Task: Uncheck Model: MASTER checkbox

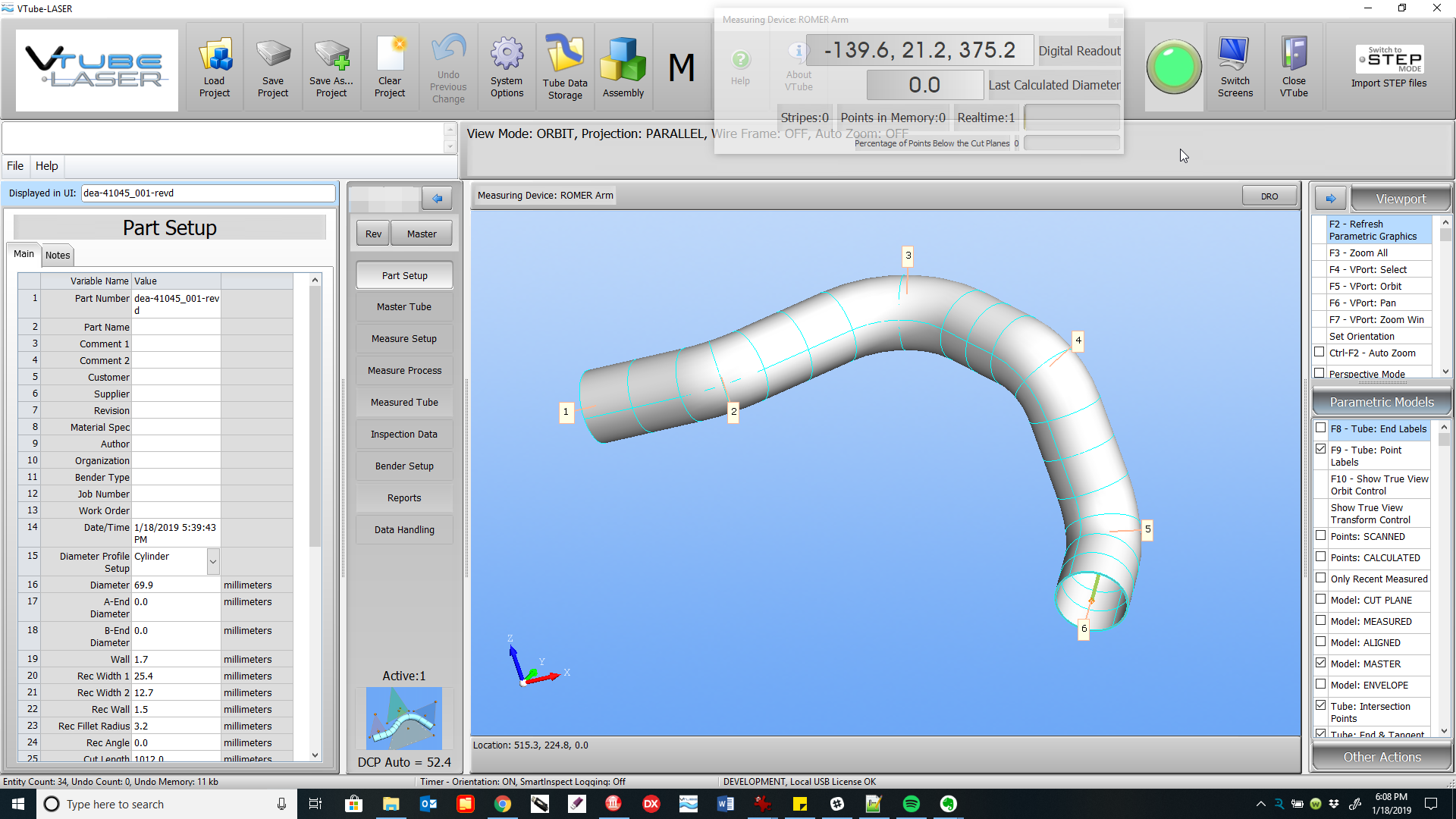Action: pos(1320,663)
